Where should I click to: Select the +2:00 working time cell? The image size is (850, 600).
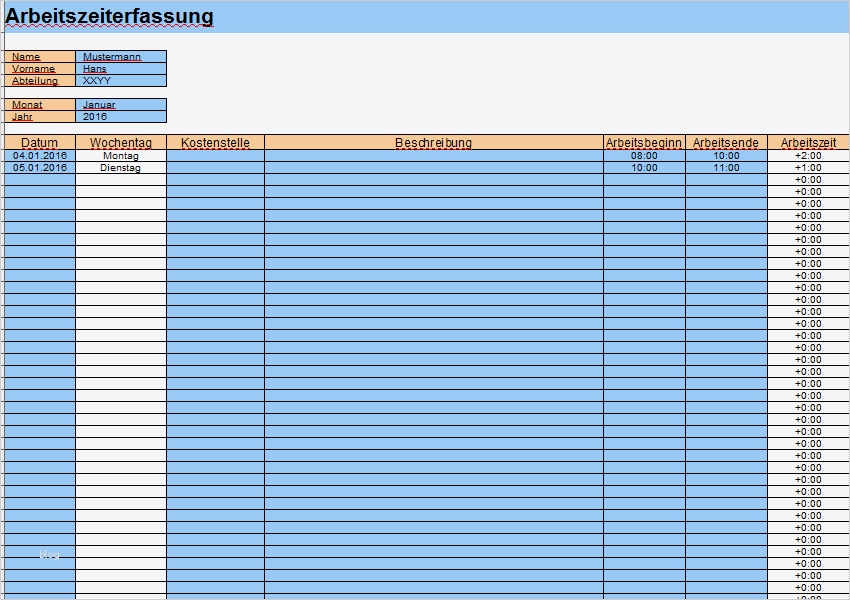pos(808,156)
